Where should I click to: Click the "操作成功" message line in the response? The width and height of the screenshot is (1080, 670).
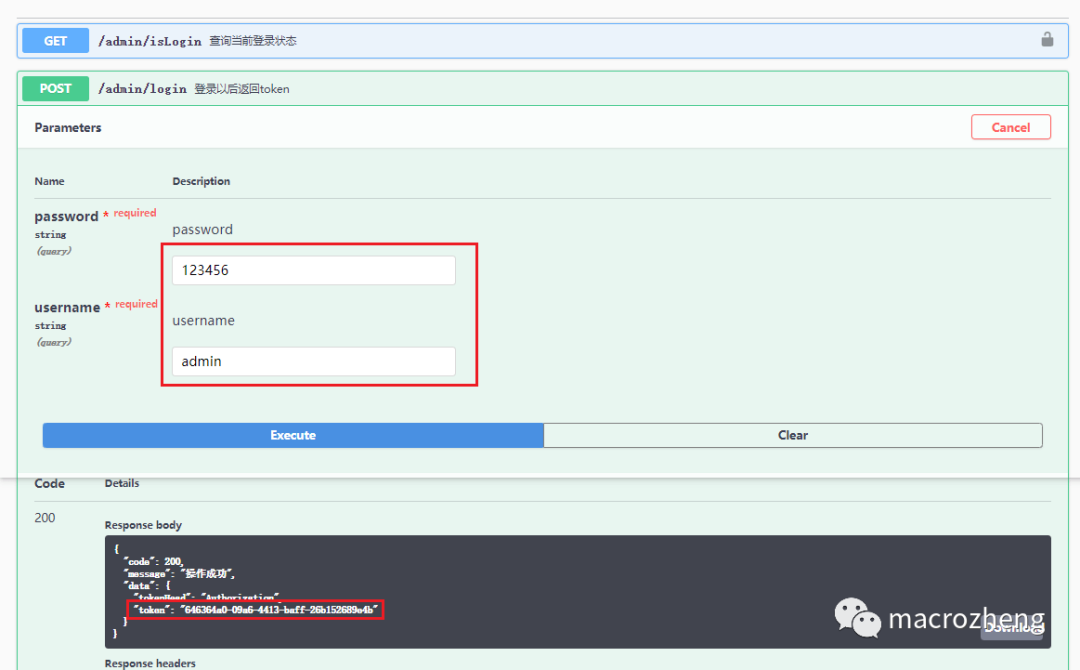[x=180, y=574]
